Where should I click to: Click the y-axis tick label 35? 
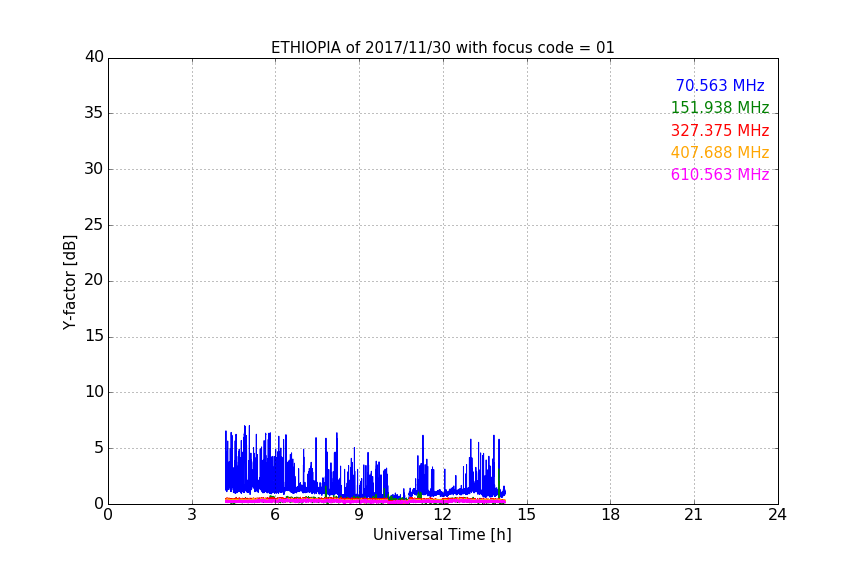[x=94, y=113]
